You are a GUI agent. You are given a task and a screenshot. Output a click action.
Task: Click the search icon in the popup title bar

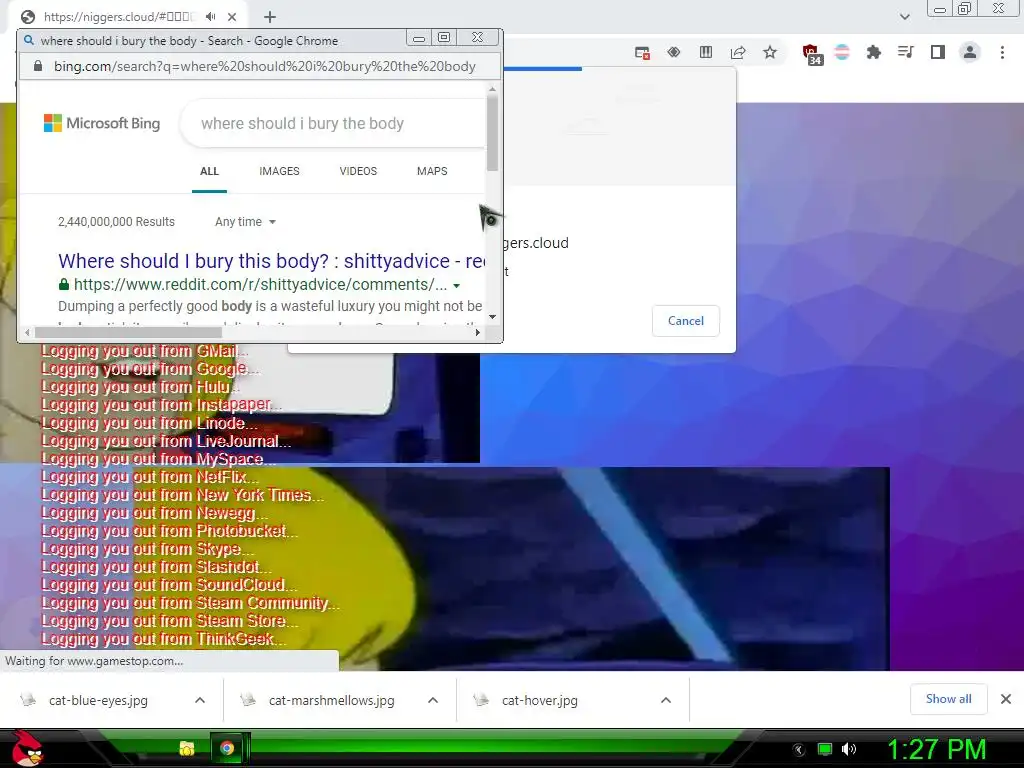29,40
